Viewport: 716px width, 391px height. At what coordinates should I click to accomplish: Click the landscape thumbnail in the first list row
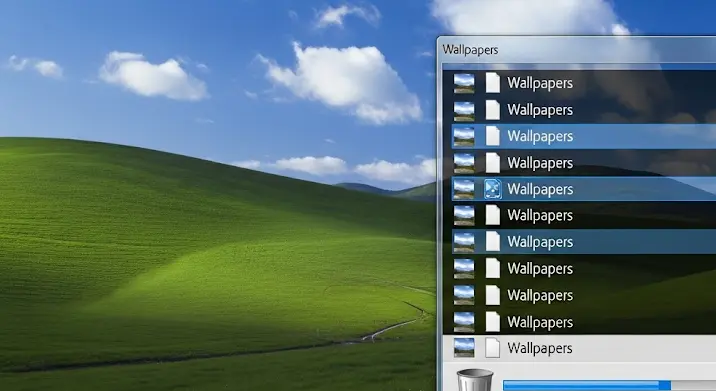pos(463,83)
